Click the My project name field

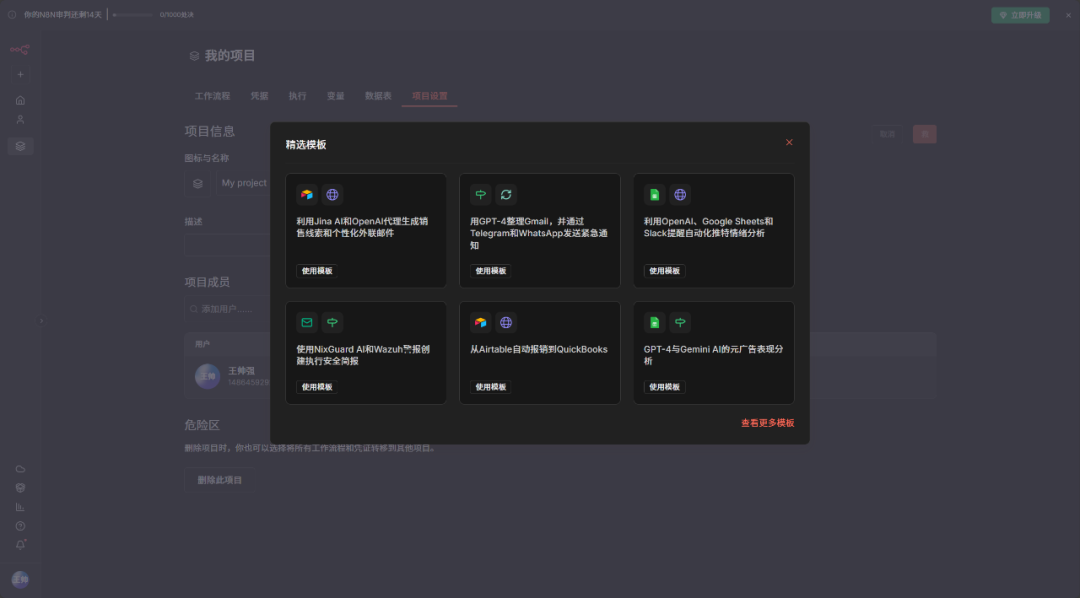pos(244,183)
